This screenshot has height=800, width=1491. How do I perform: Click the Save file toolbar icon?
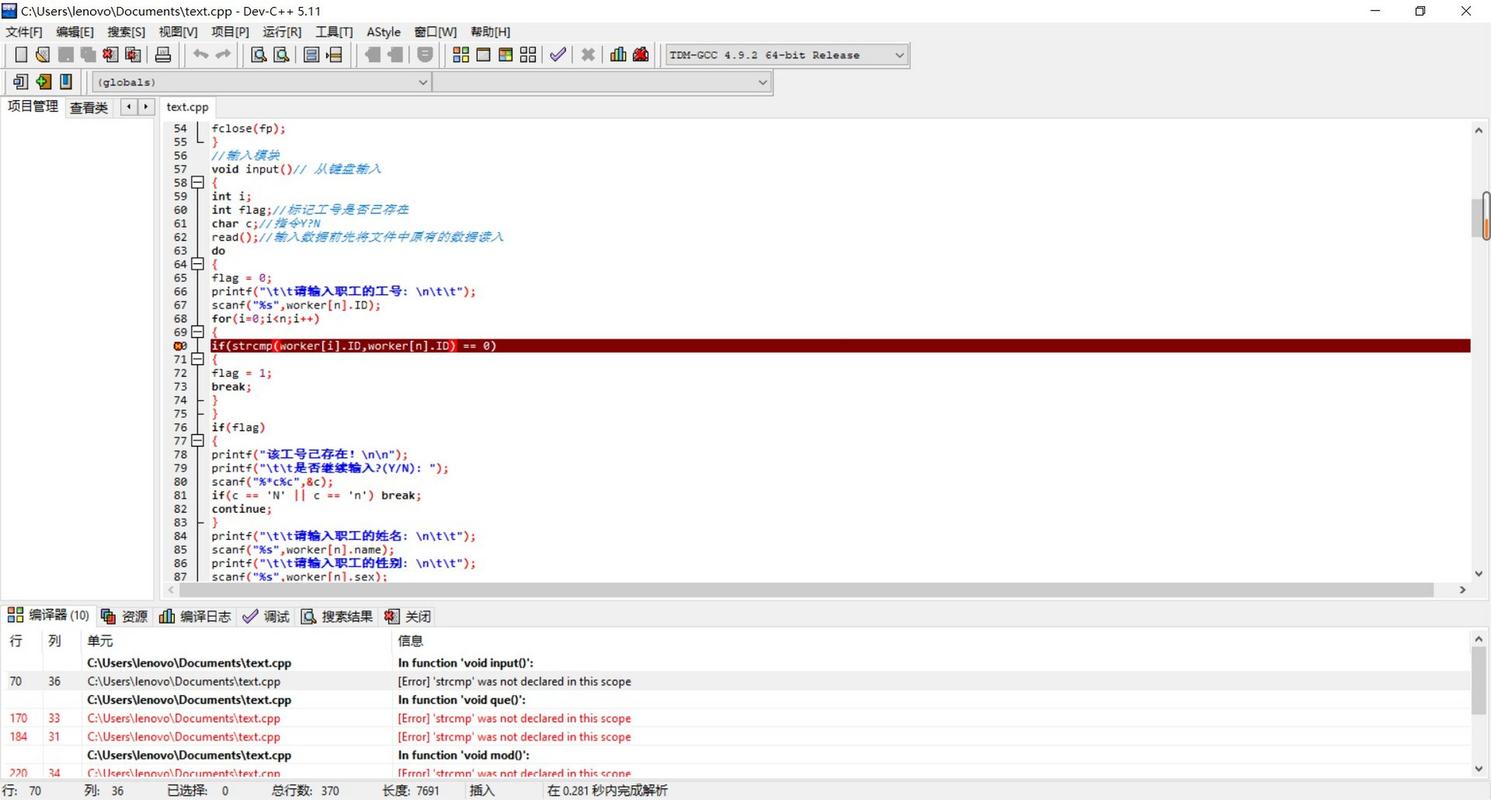[66, 55]
